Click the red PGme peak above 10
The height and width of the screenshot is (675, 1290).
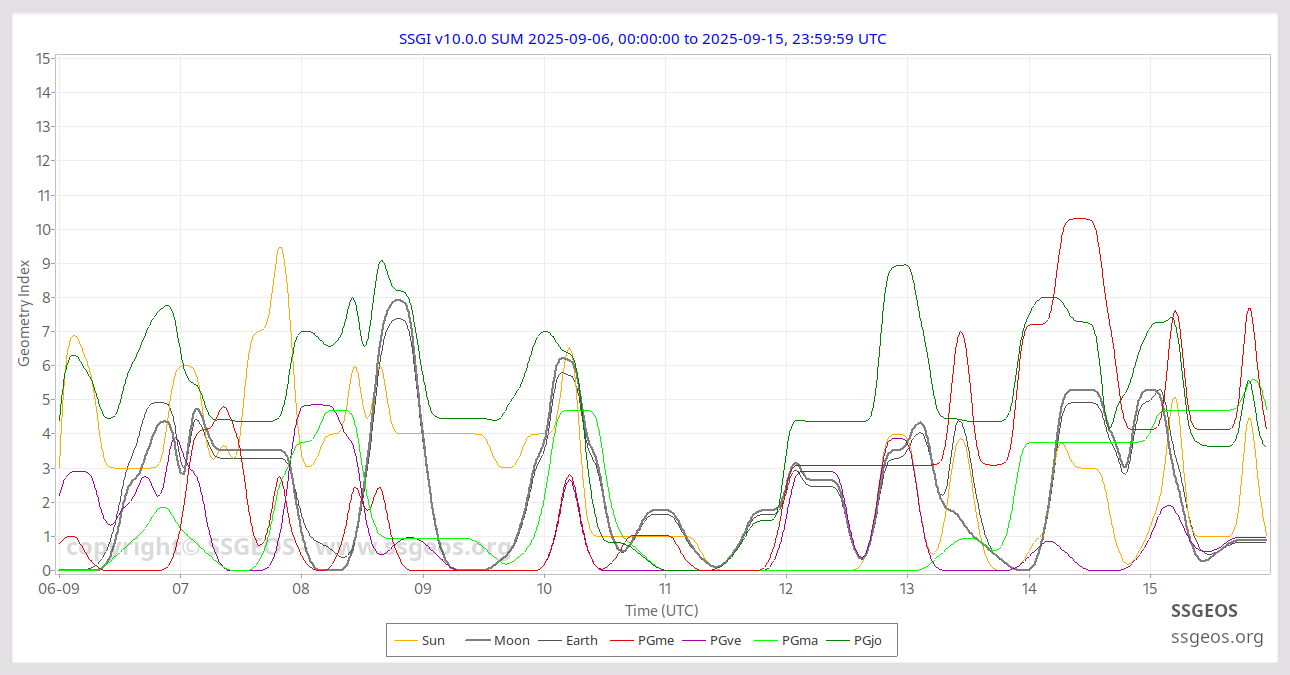(1079, 219)
